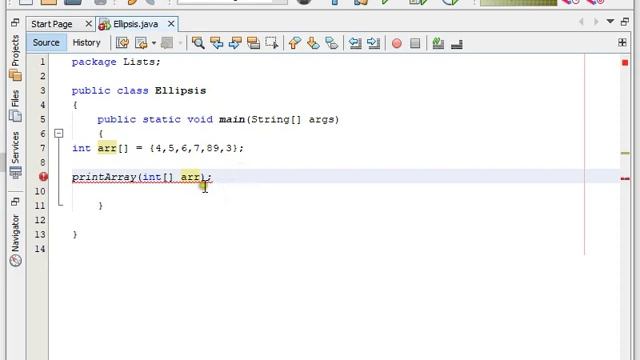This screenshot has width=640, height=360.
Task: Open the Services side panel
Action: tap(15, 147)
